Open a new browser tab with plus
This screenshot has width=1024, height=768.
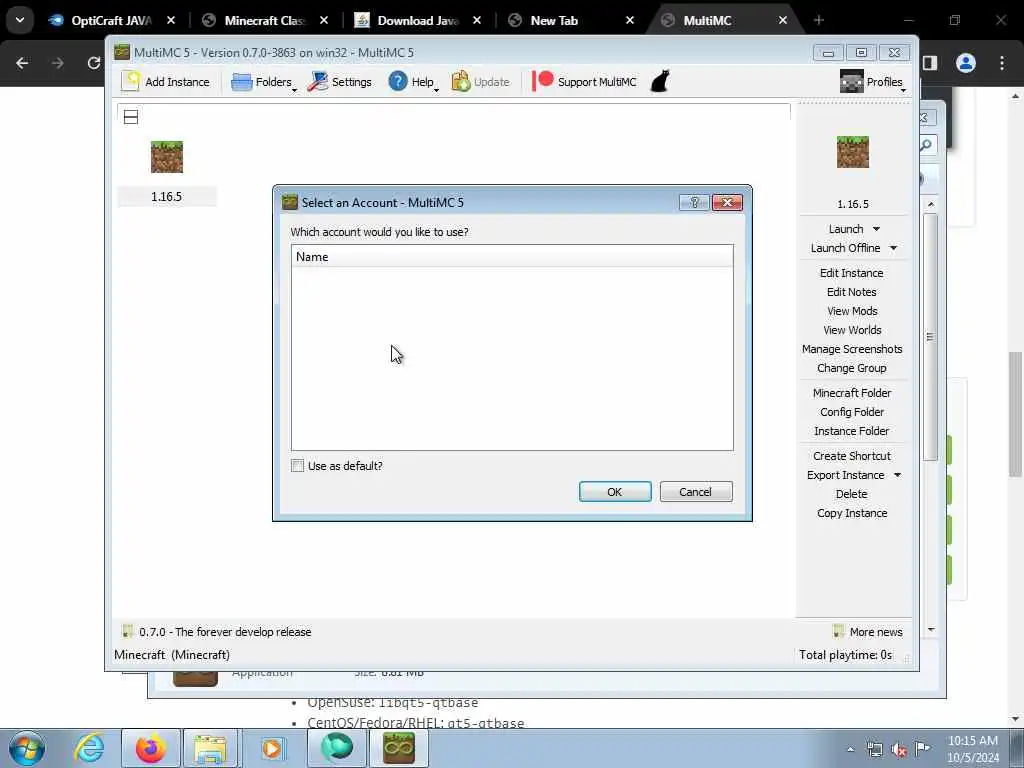click(819, 20)
